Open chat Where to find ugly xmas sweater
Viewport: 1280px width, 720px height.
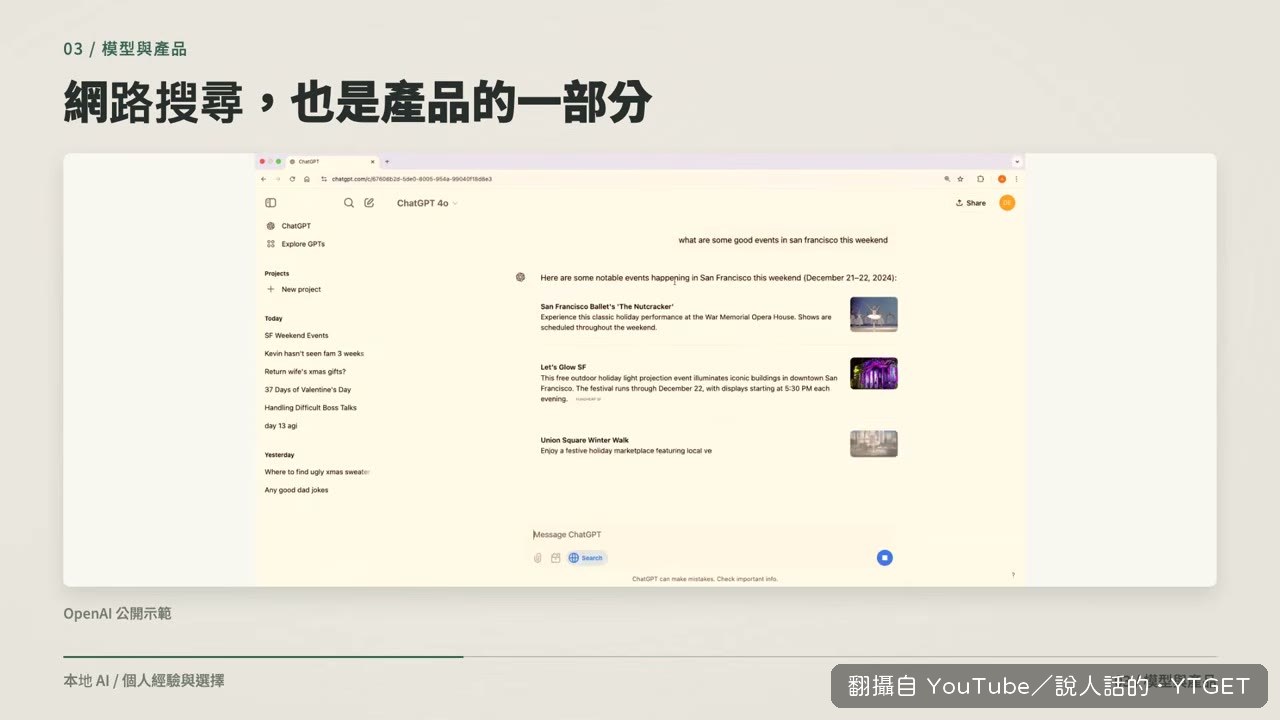pos(317,472)
